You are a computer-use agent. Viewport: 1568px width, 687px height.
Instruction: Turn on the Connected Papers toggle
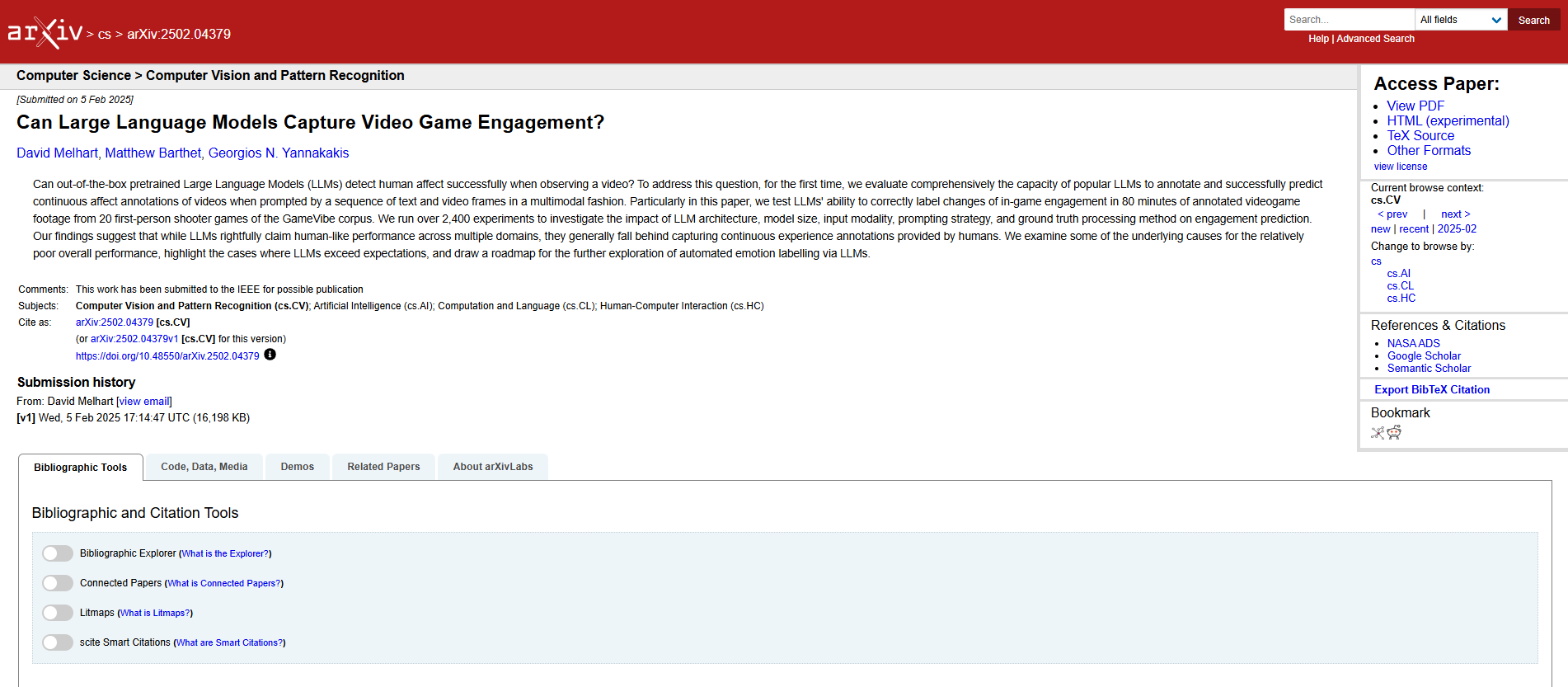(x=57, y=582)
